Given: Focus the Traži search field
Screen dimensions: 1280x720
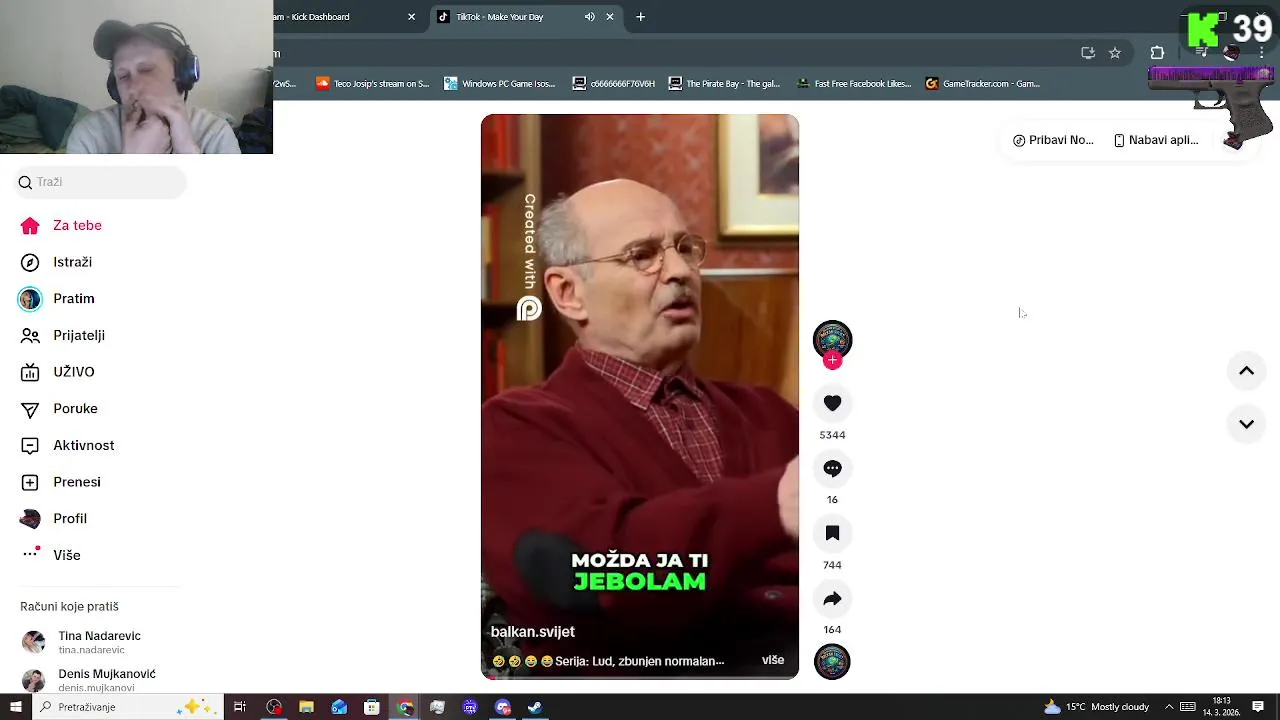Looking at the screenshot, I should click(100, 182).
